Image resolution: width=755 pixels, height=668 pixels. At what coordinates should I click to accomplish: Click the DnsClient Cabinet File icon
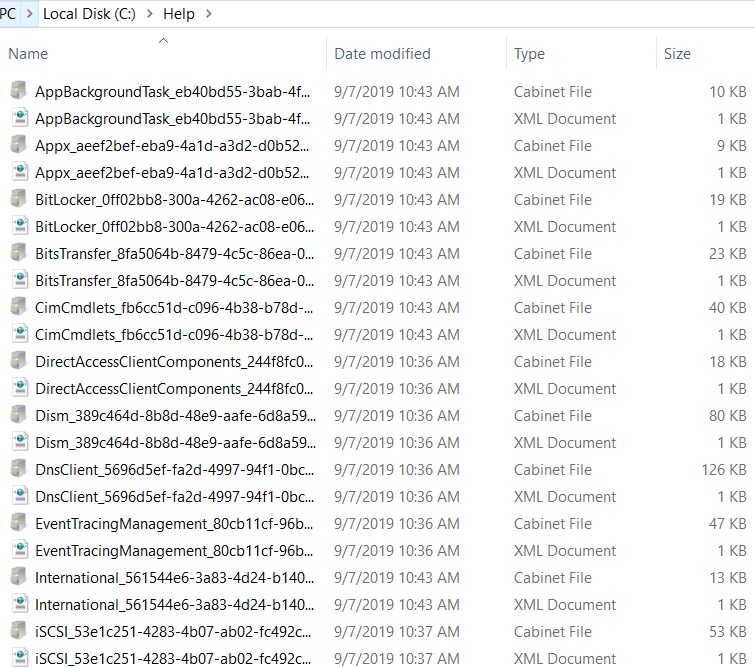(x=19, y=469)
